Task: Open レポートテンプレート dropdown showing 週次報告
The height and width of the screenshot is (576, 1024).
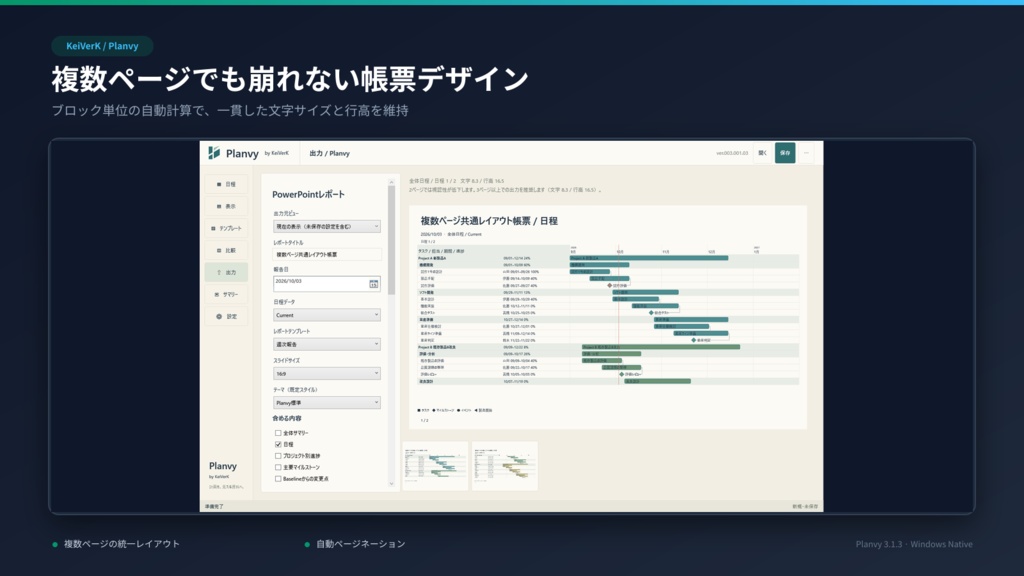Action: tap(327, 344)
